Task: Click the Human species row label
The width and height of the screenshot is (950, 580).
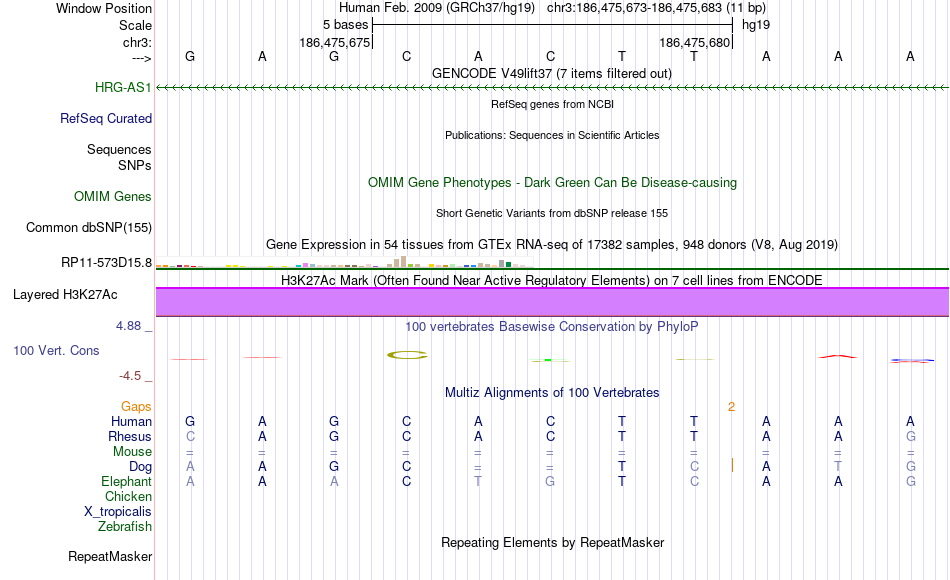Action: click(131, 421)
